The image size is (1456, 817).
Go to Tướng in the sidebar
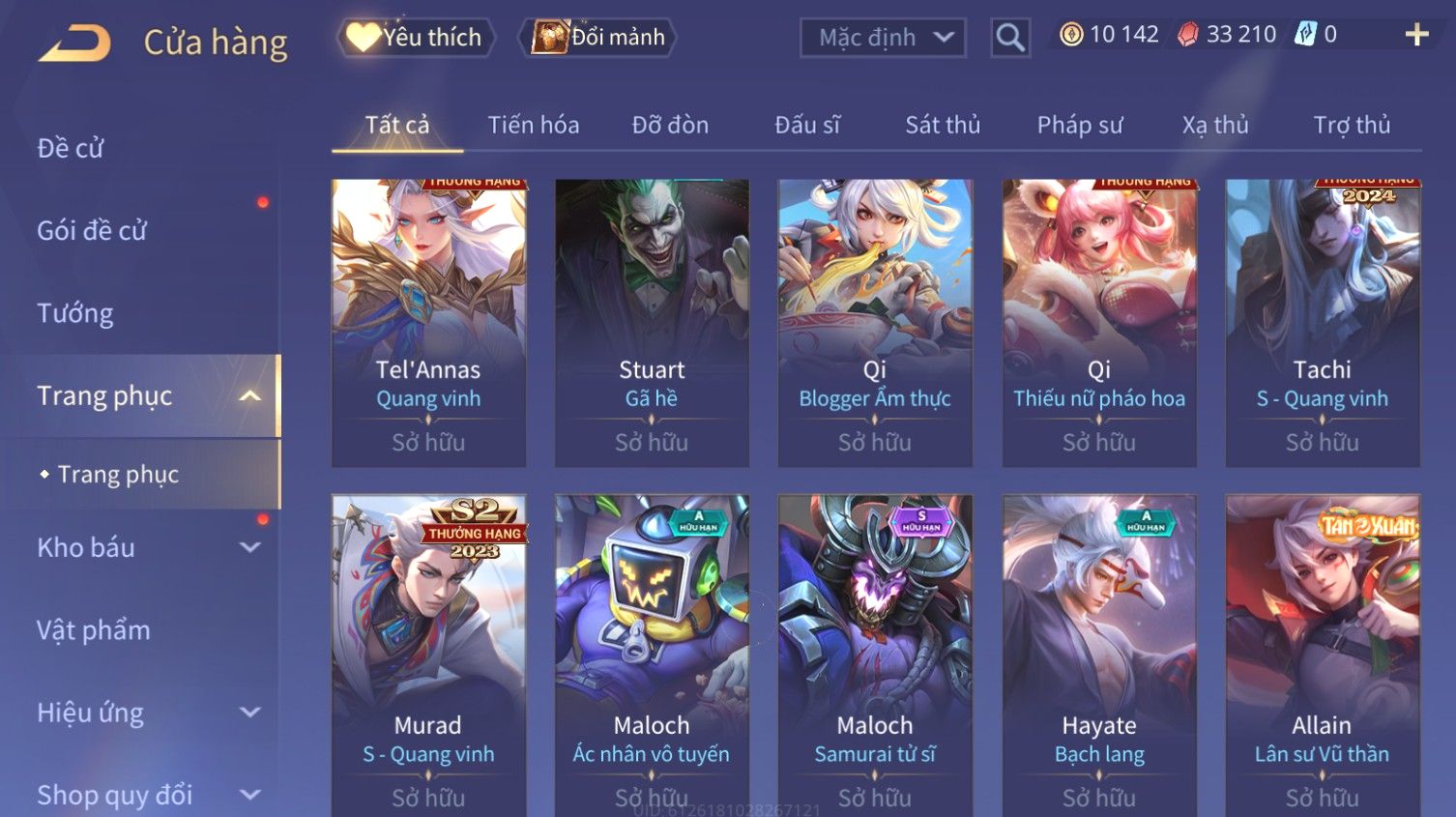coord(75,313)
